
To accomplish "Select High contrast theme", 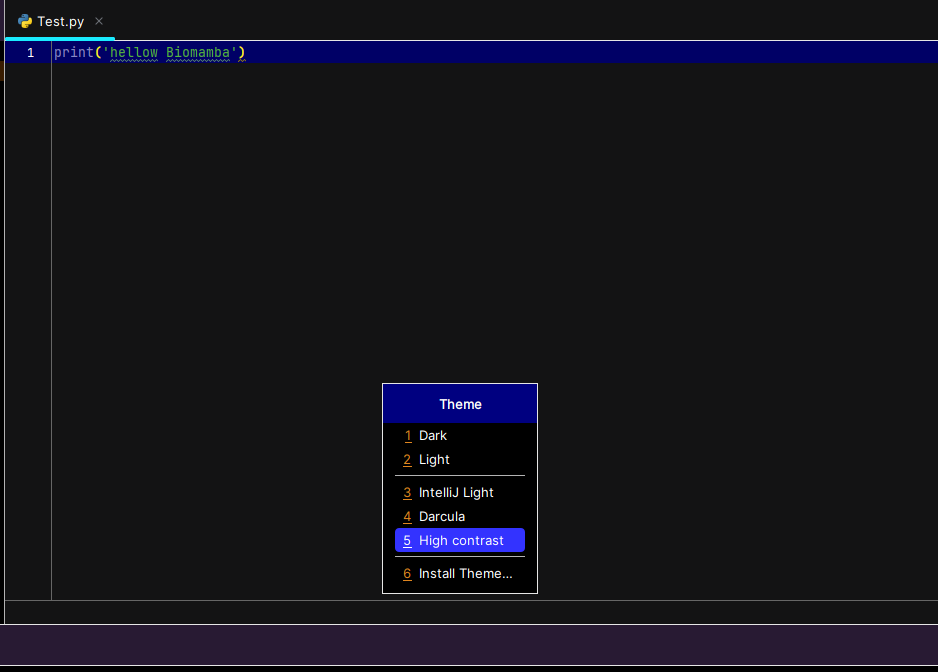I will 459,540.
